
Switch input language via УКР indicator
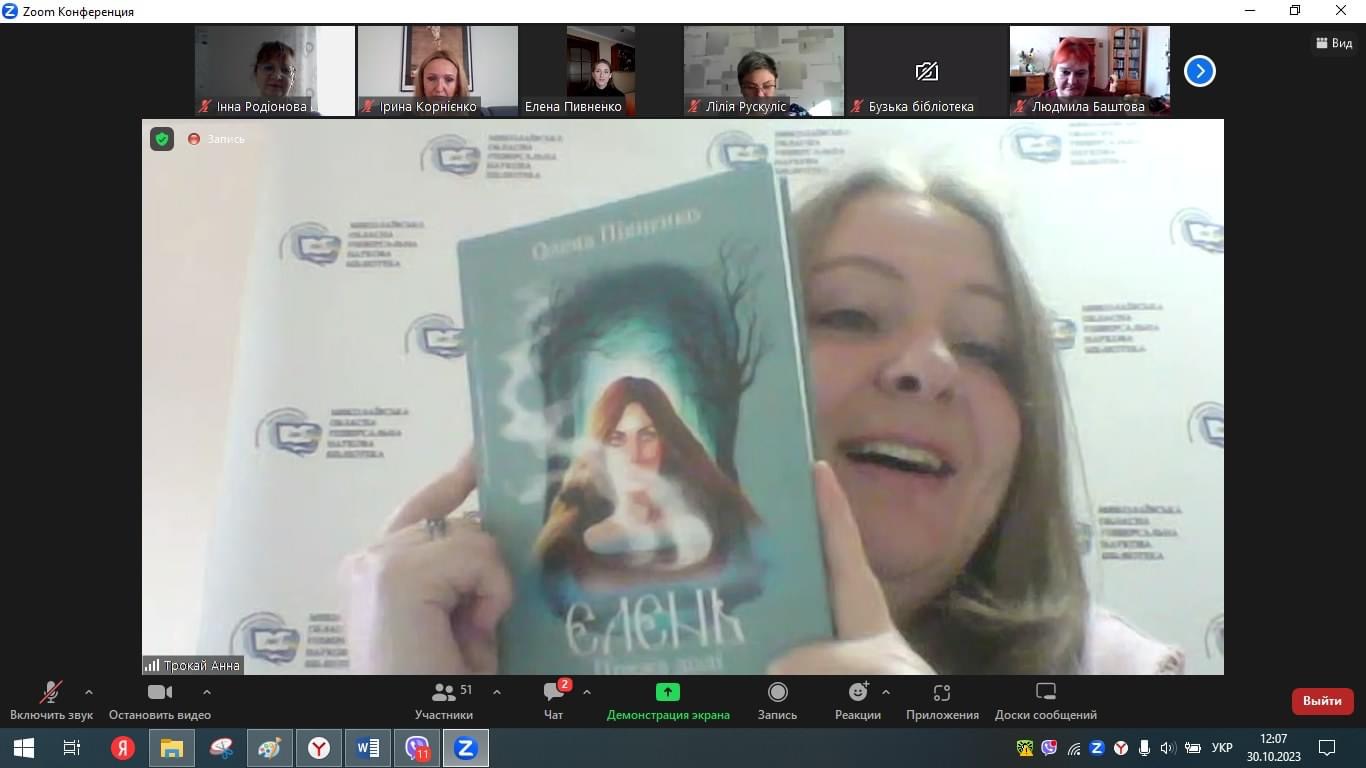pos(1222,748)
